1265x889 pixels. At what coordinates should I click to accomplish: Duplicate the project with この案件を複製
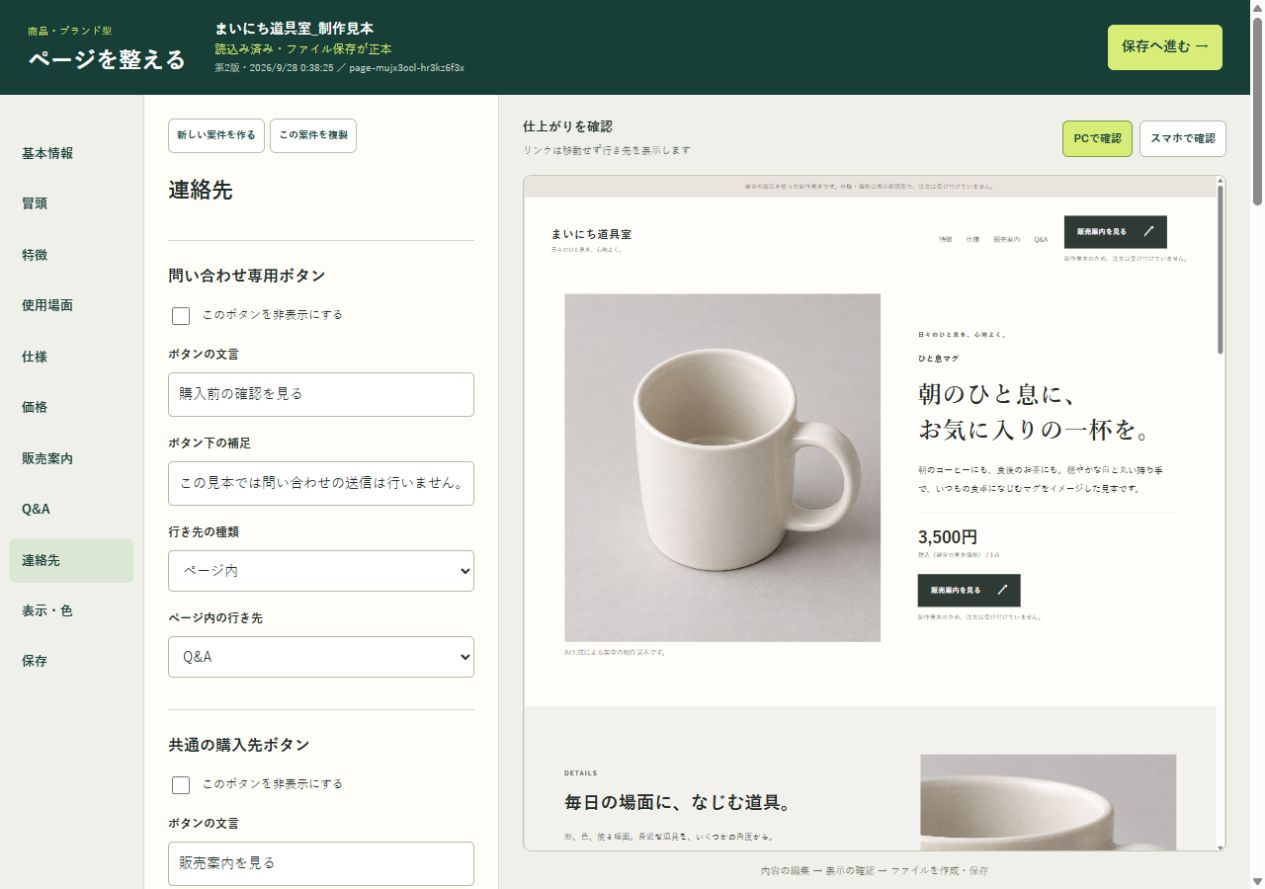313,135
